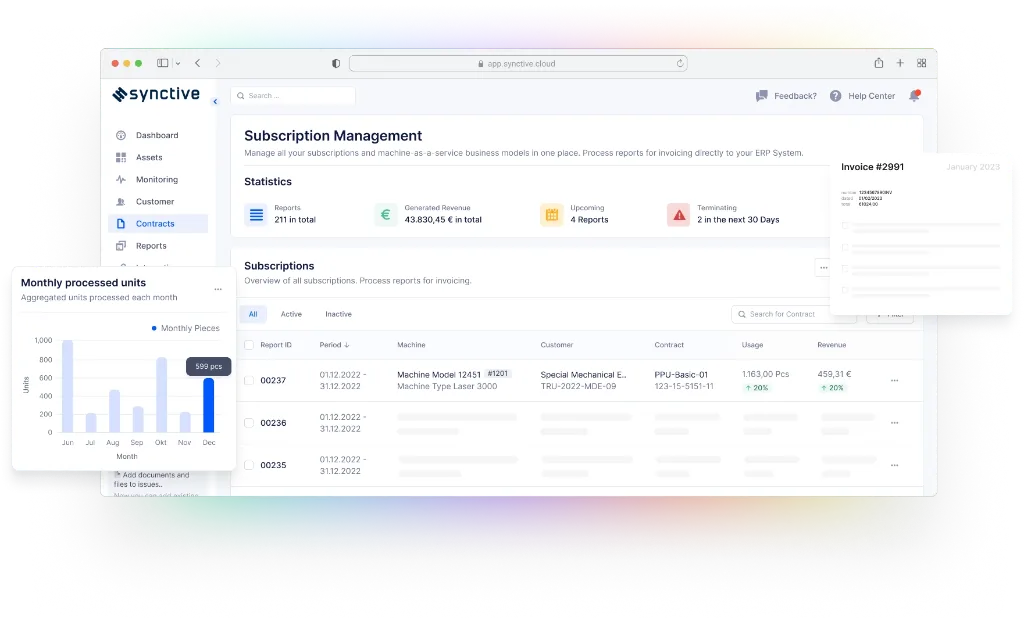Click the Feedback speech bubble icon

[761, 96]
